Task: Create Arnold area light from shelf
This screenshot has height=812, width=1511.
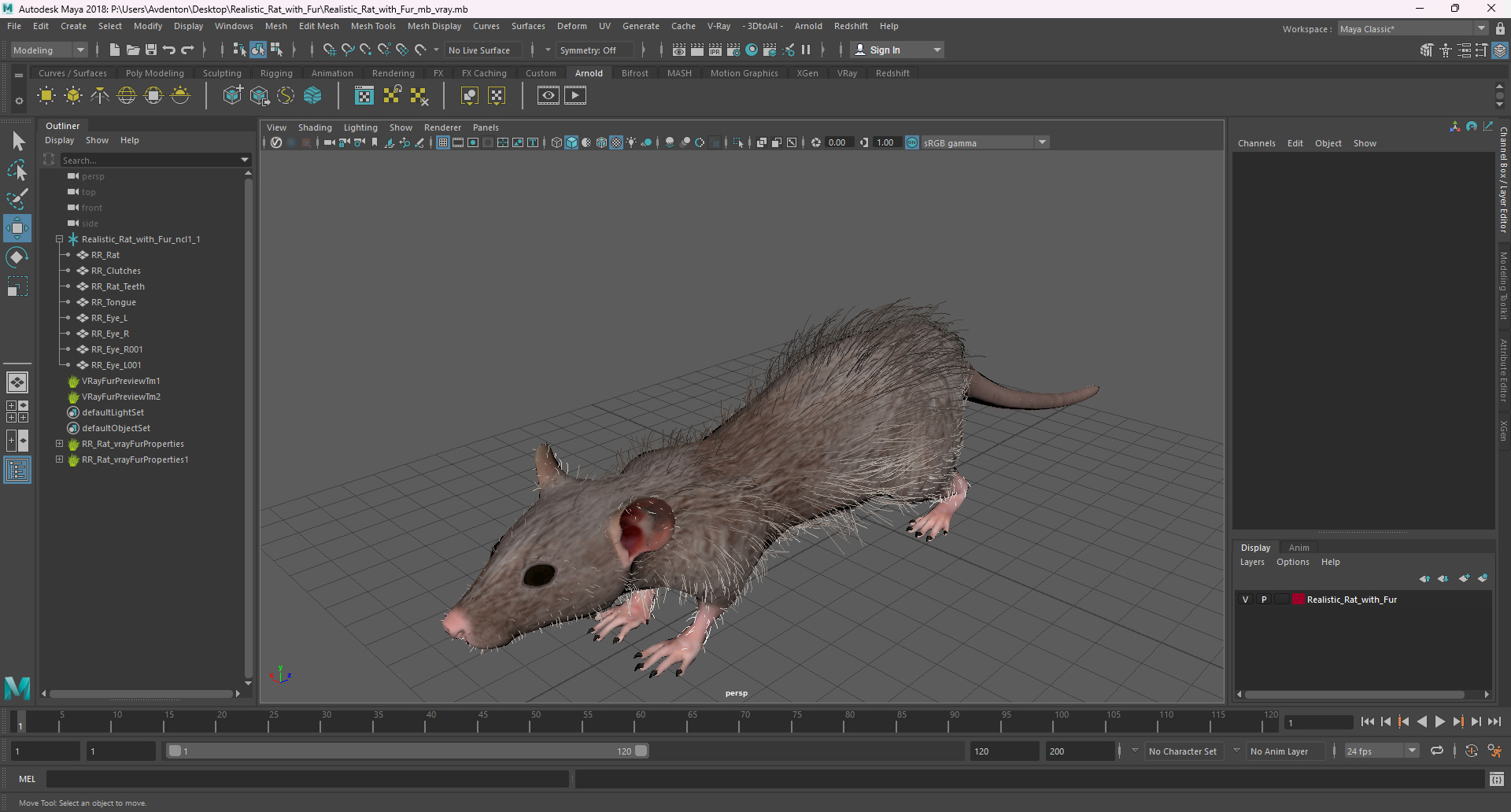Action: tap(46, 96)
